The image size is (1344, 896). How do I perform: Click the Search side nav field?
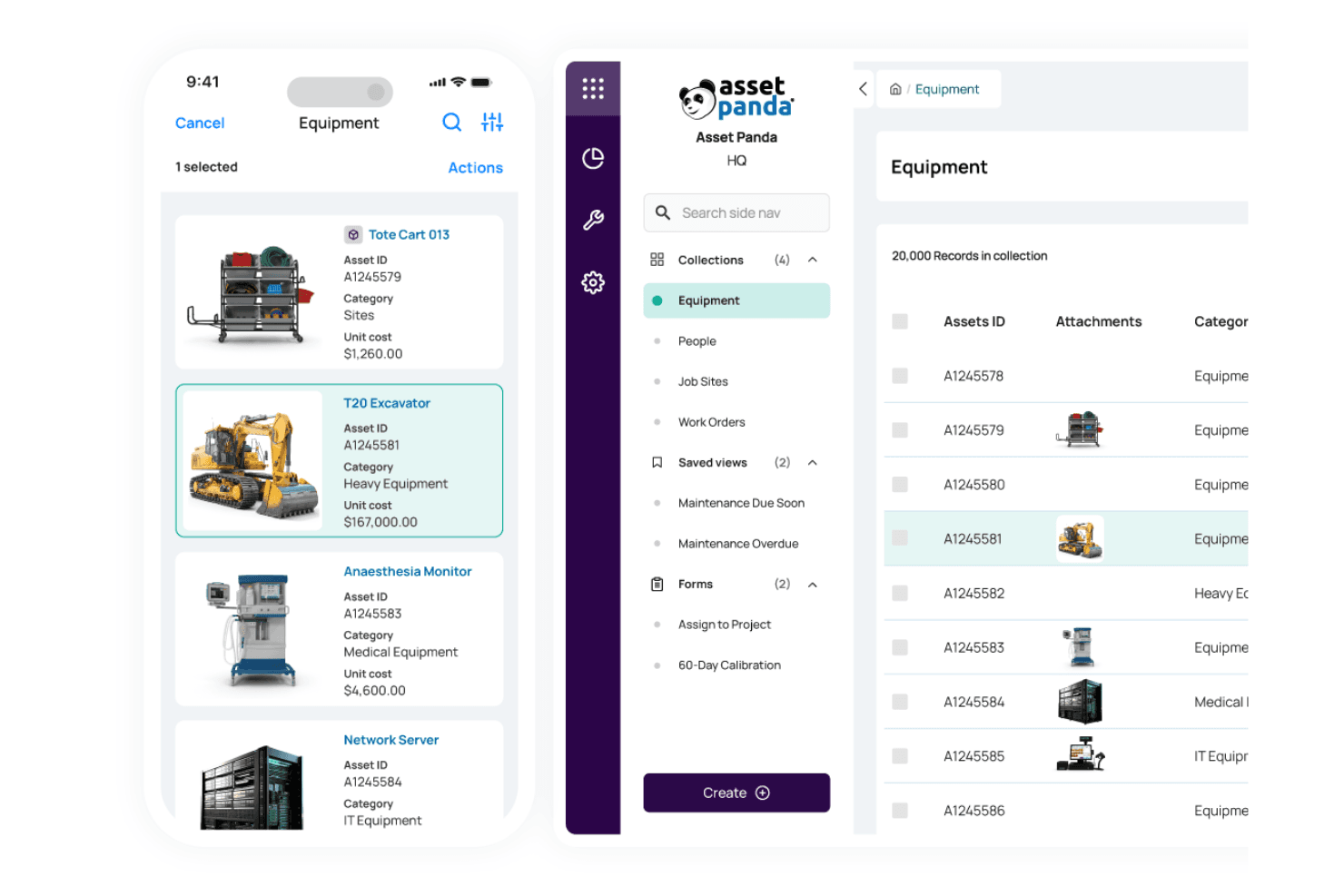(x=736, y=212)
